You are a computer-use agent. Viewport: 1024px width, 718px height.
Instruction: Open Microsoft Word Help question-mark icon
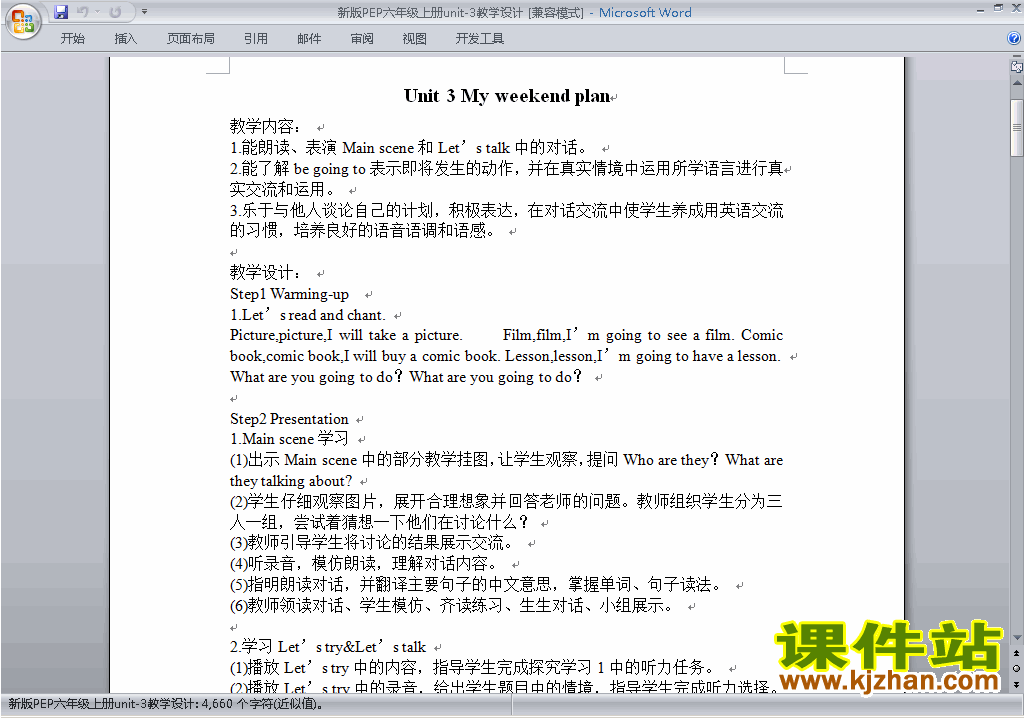pos(1014,39)
